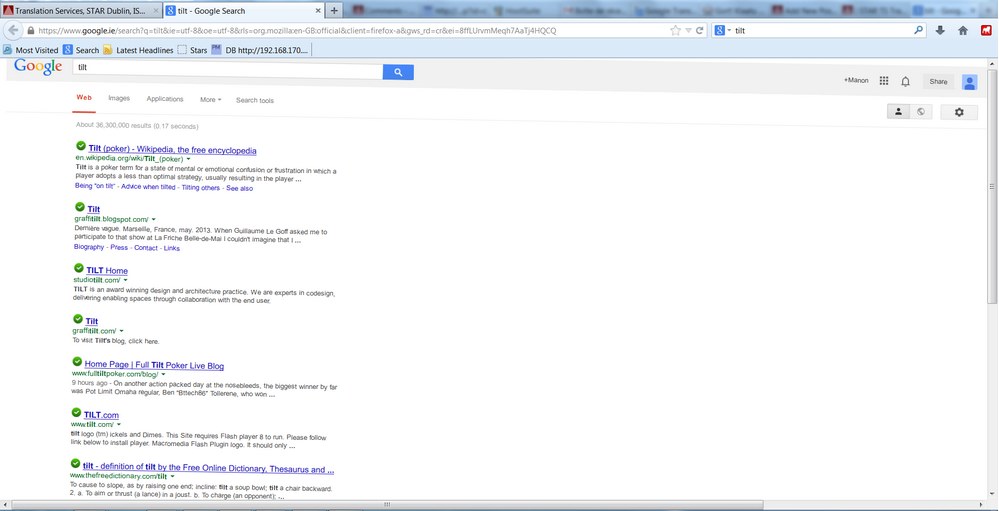Switch to Images results tab
The image size is (999, 511).
pos(119,98)
